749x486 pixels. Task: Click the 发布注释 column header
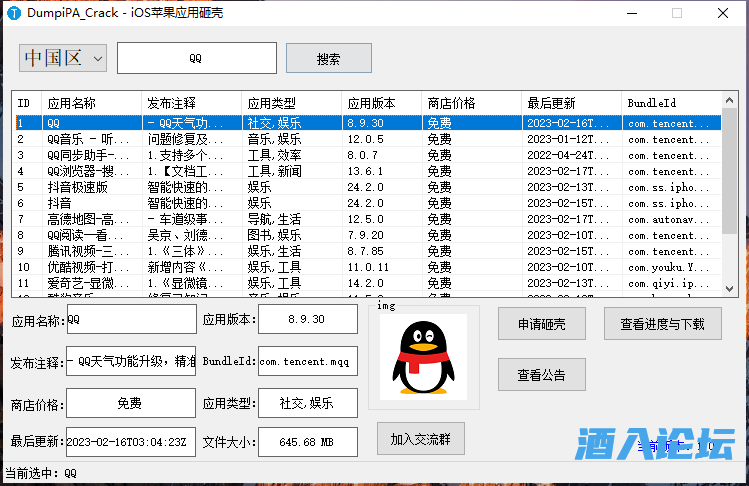(192, 103)
